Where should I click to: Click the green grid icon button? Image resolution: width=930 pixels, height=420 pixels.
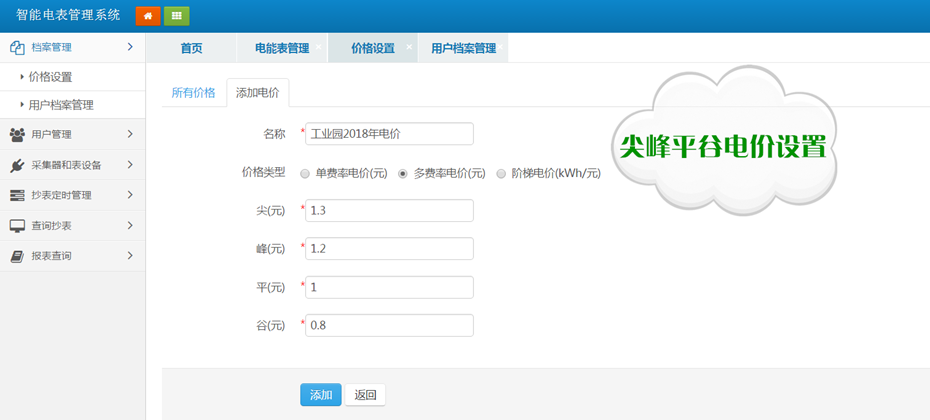(177, 16)
